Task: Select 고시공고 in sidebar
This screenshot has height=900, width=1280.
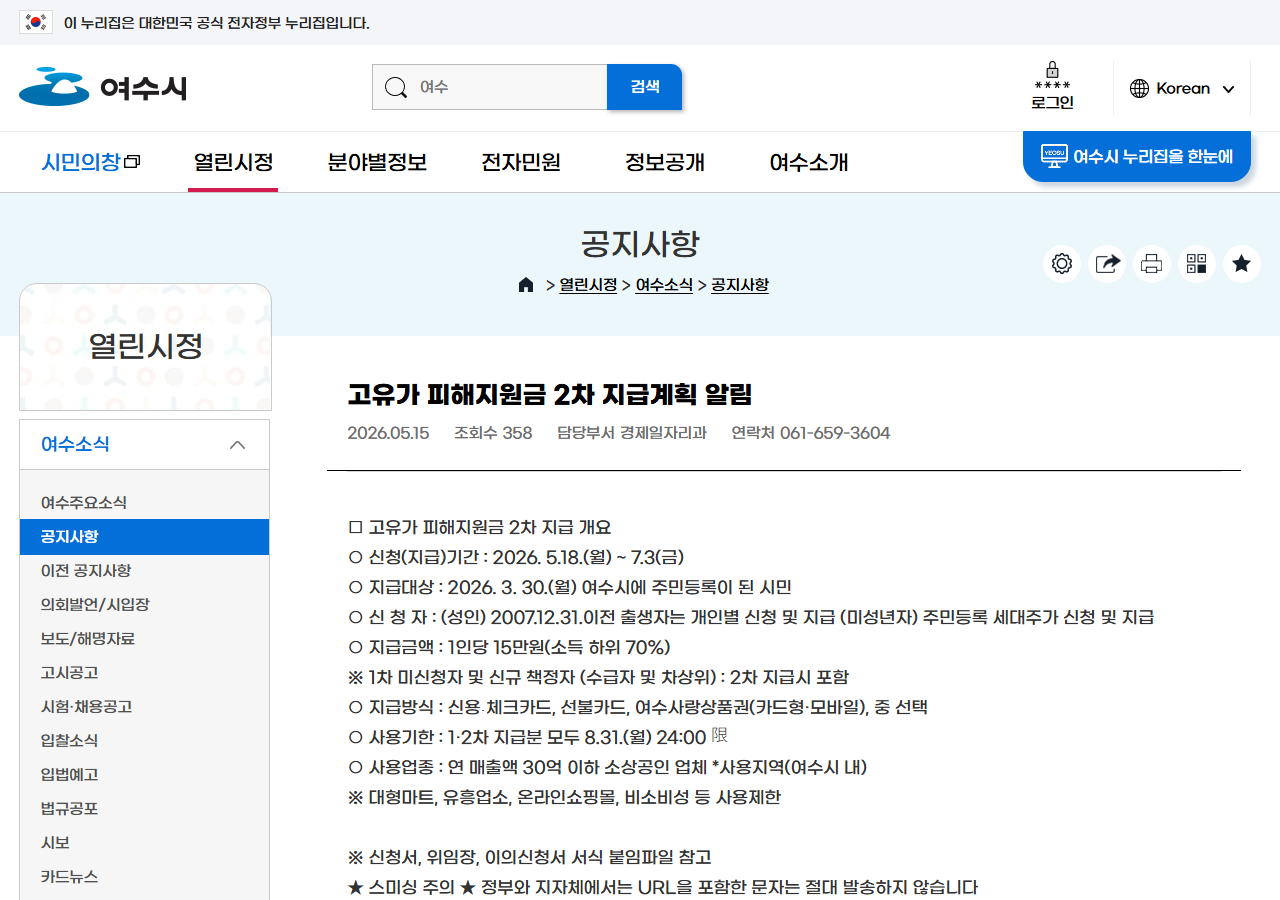Action: 144,672
